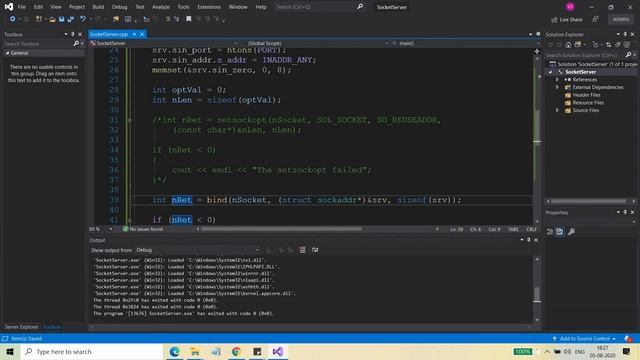Click the Collapse All icon in Solution Explorer
Screen dimensions: 640x360
(x=618, y=44)
